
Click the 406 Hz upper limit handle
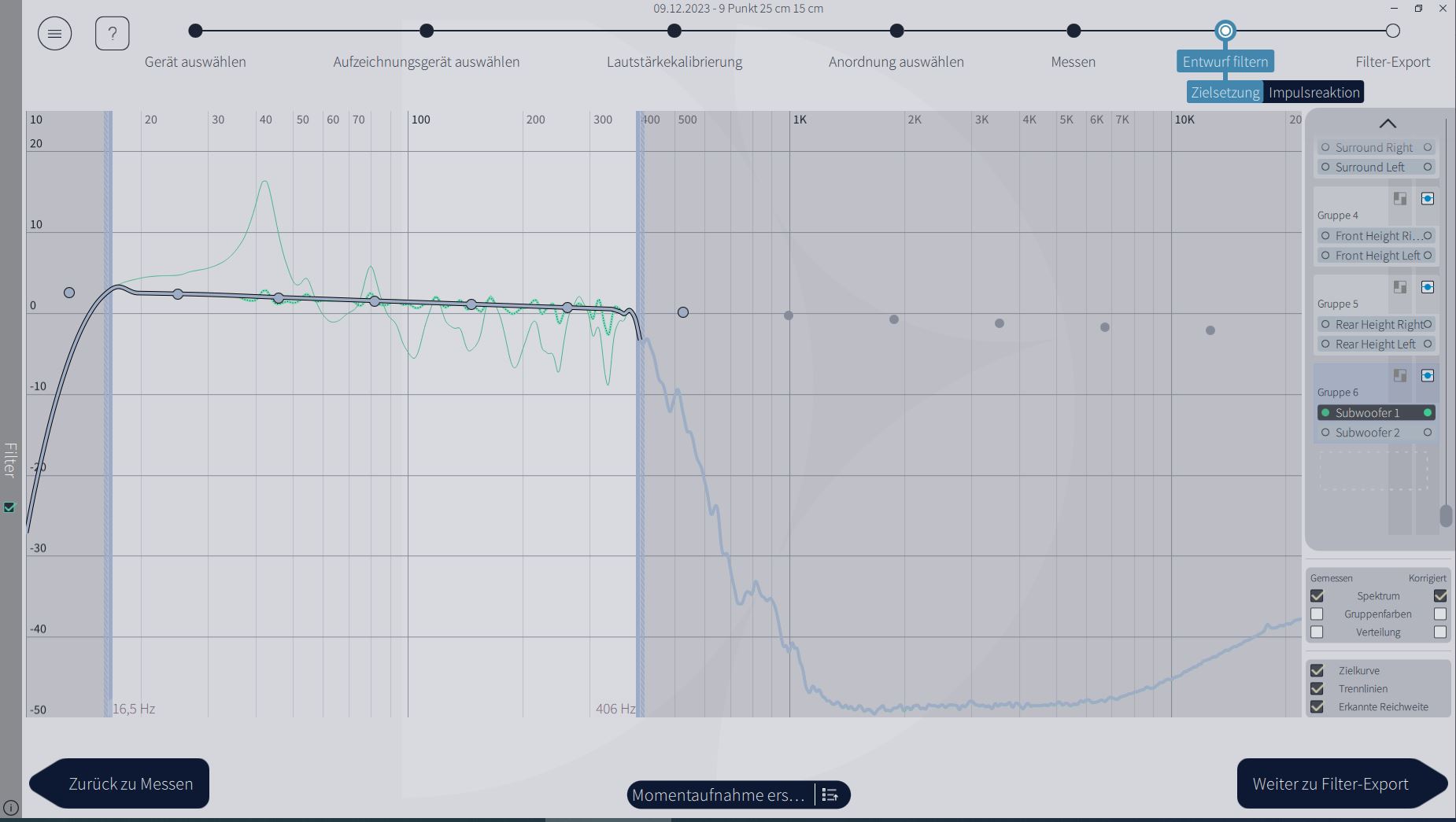[x=641, y=414]
